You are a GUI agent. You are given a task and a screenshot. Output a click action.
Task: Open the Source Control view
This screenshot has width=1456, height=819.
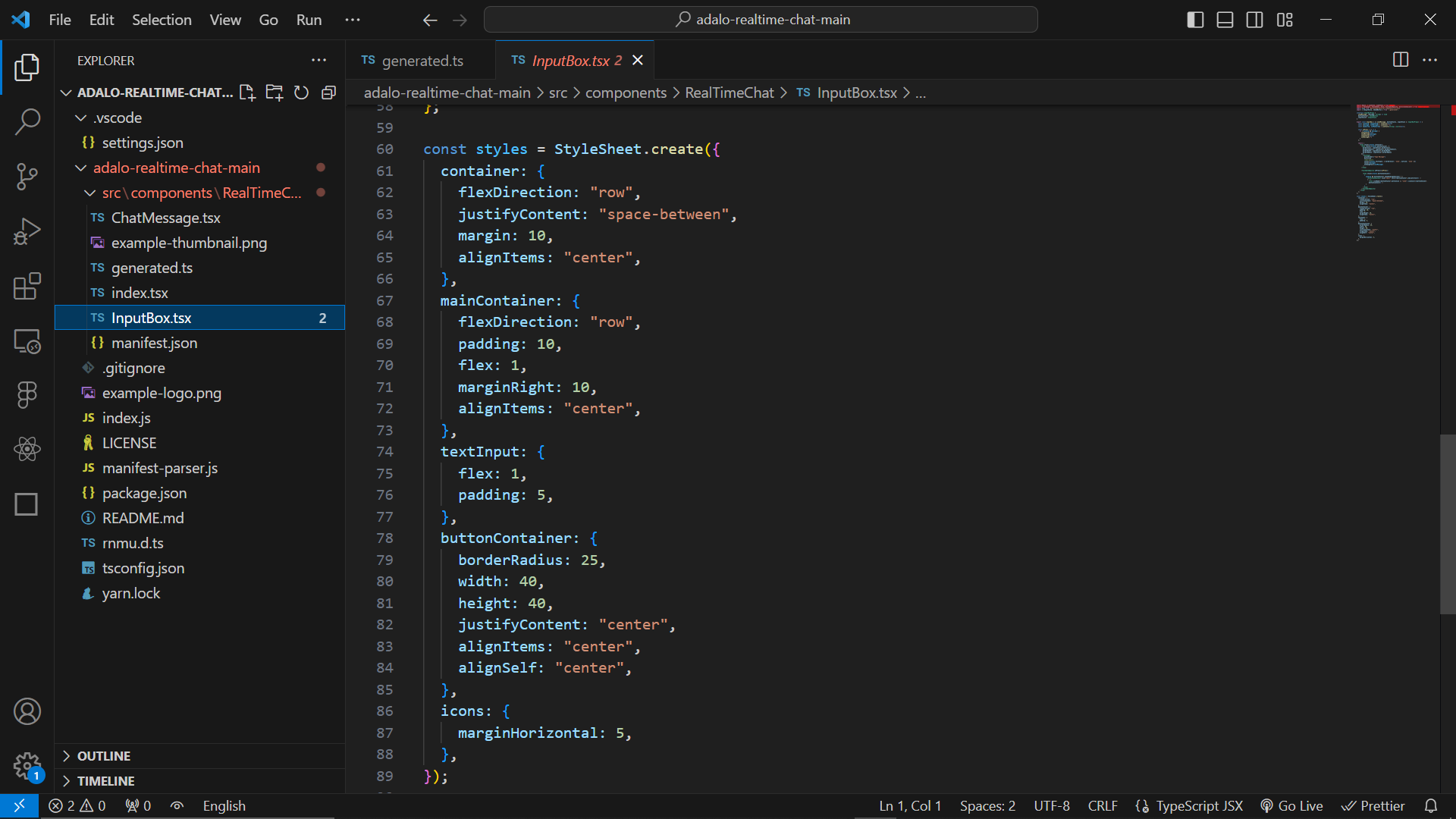click(x=27, y=177)
